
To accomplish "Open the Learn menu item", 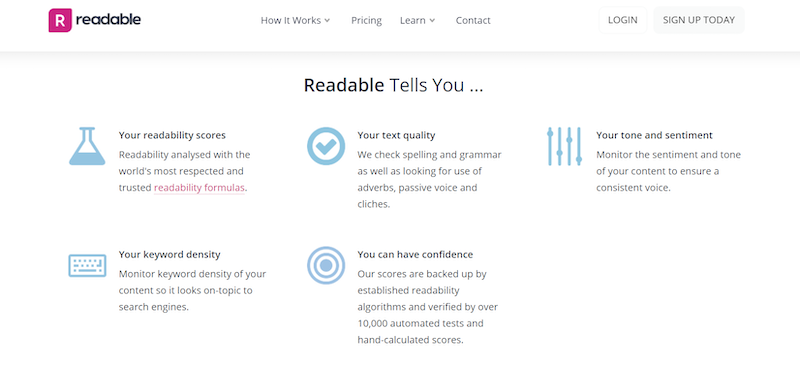I will click(413, 20).
